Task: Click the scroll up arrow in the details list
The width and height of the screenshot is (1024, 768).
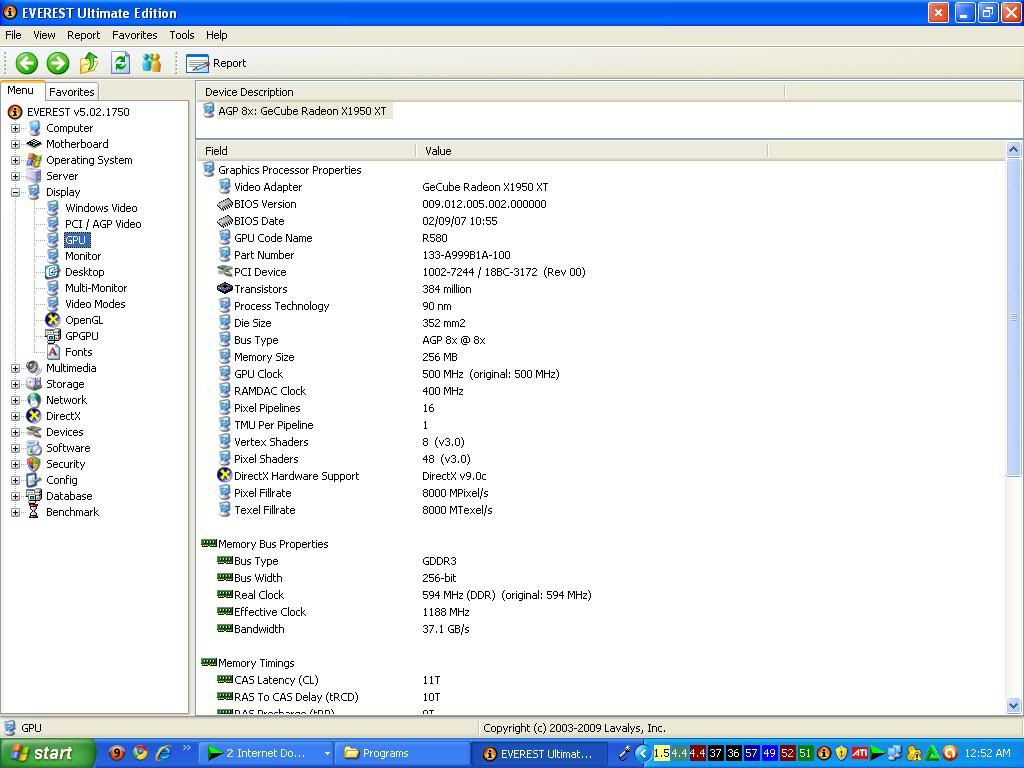Action: click(1014, 150)
